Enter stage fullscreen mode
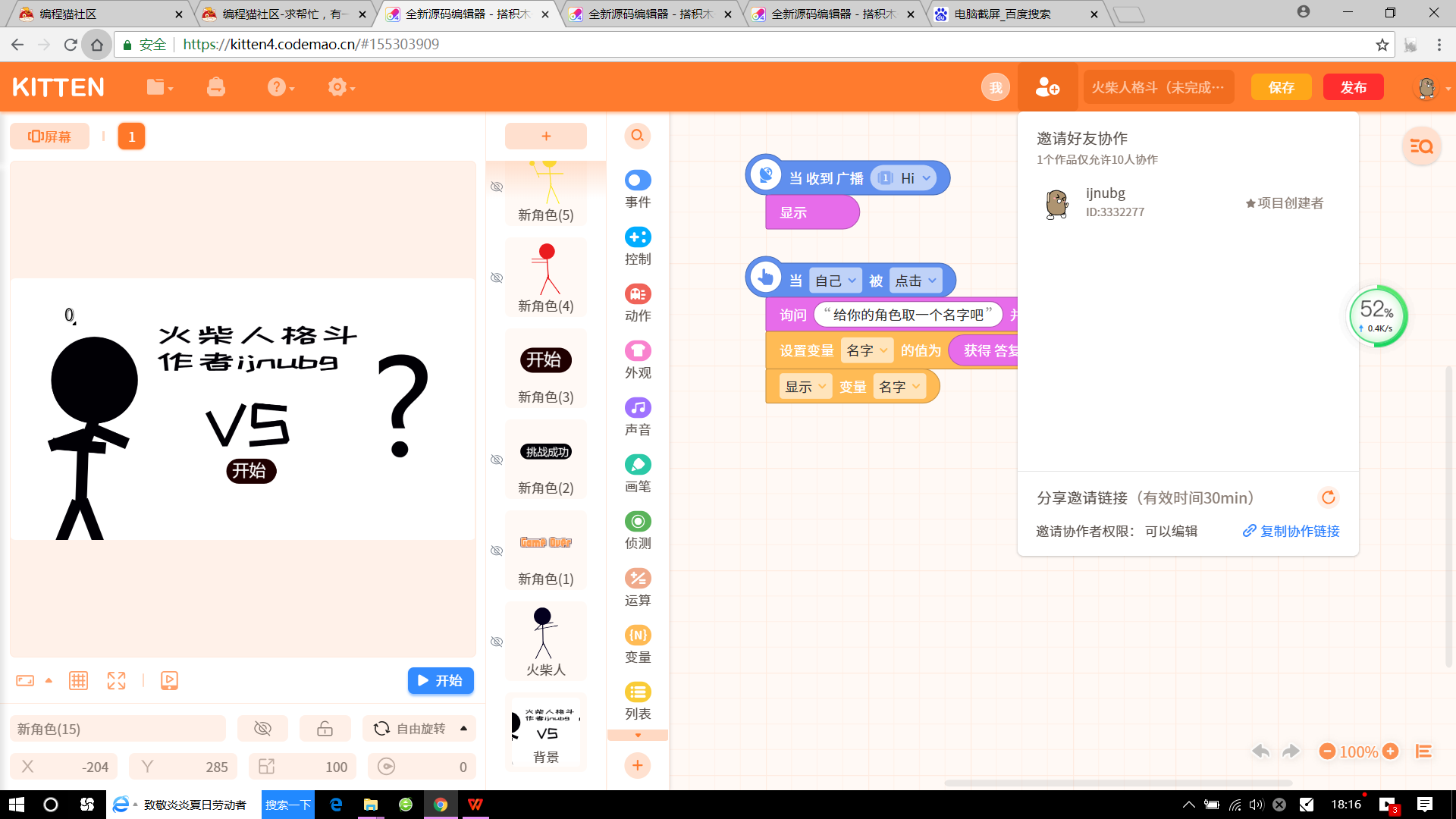 (116, 680)
